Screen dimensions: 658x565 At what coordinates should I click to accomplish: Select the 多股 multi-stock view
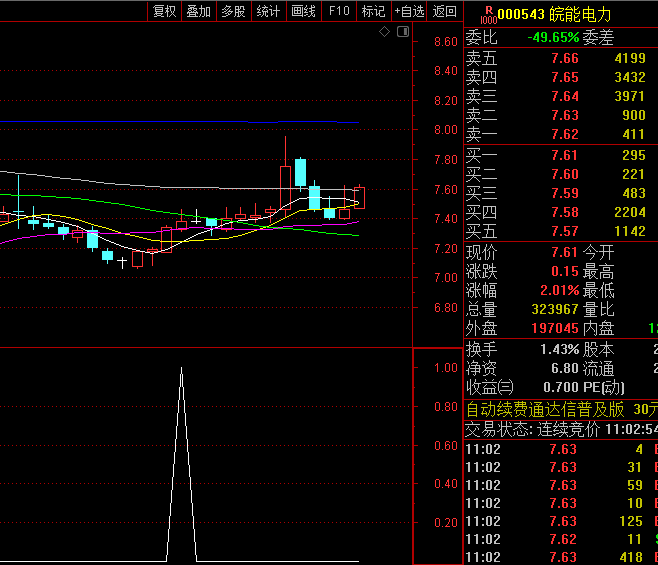(x=233, y=11)
